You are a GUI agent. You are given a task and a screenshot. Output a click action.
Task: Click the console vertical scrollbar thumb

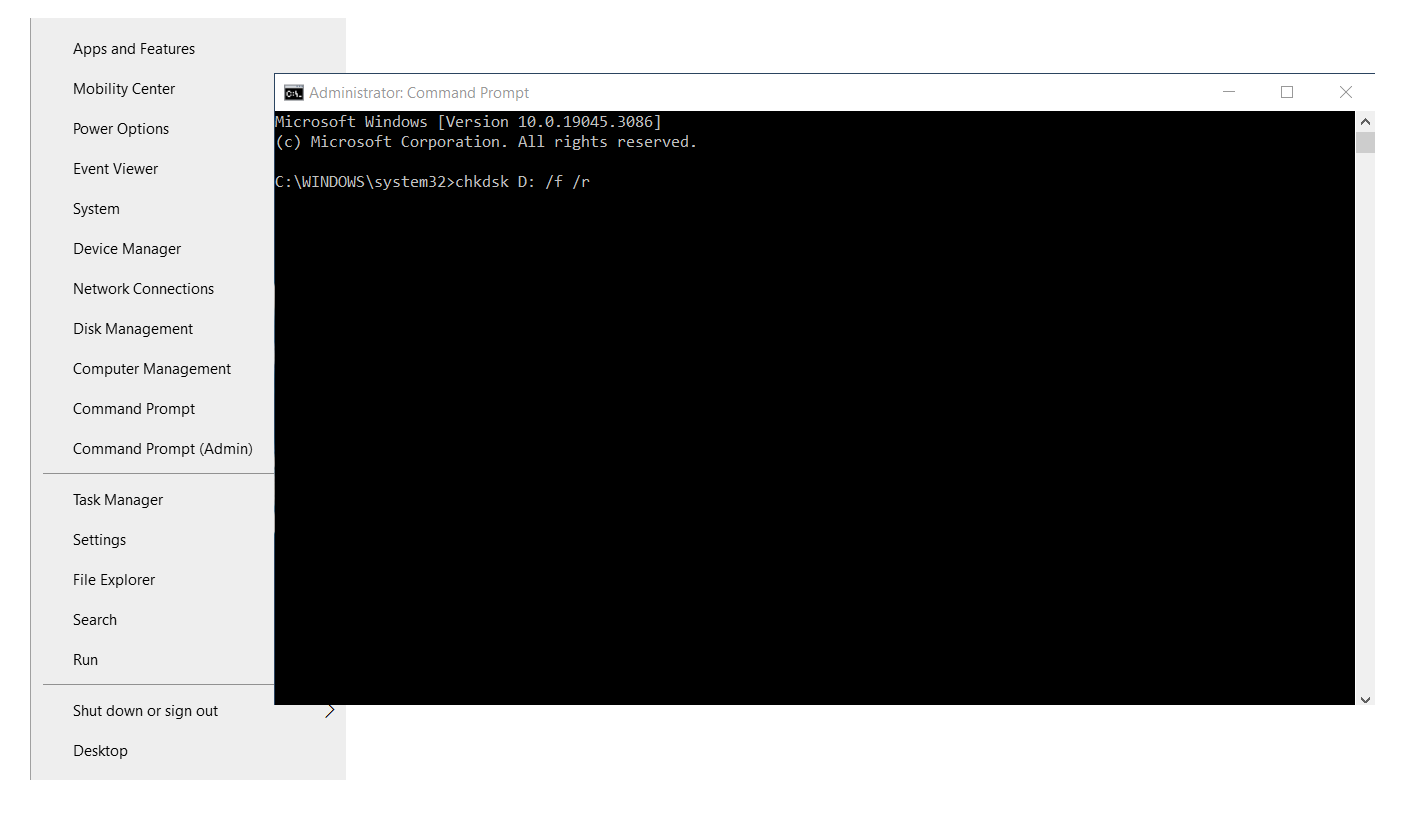click(x=1365, y=142)
